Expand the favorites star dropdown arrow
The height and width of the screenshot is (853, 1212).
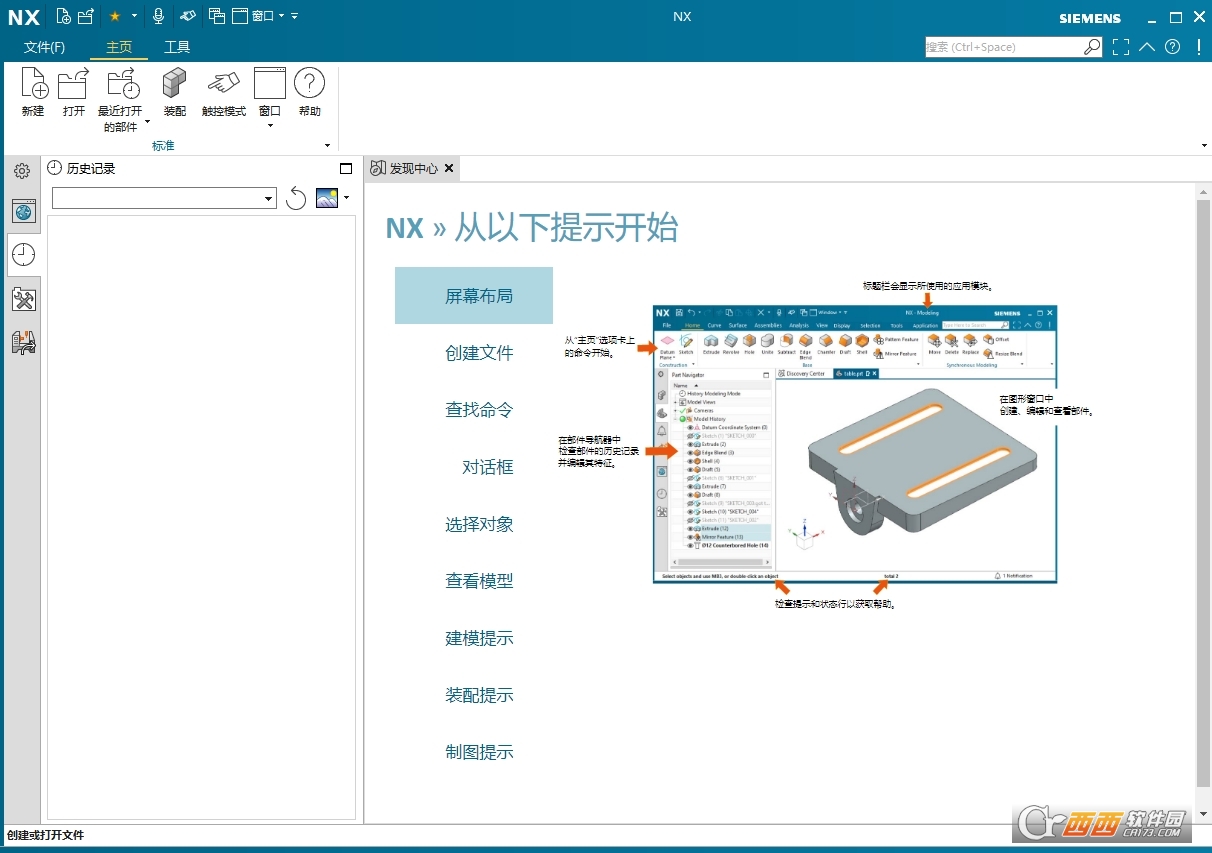[134, 16]
